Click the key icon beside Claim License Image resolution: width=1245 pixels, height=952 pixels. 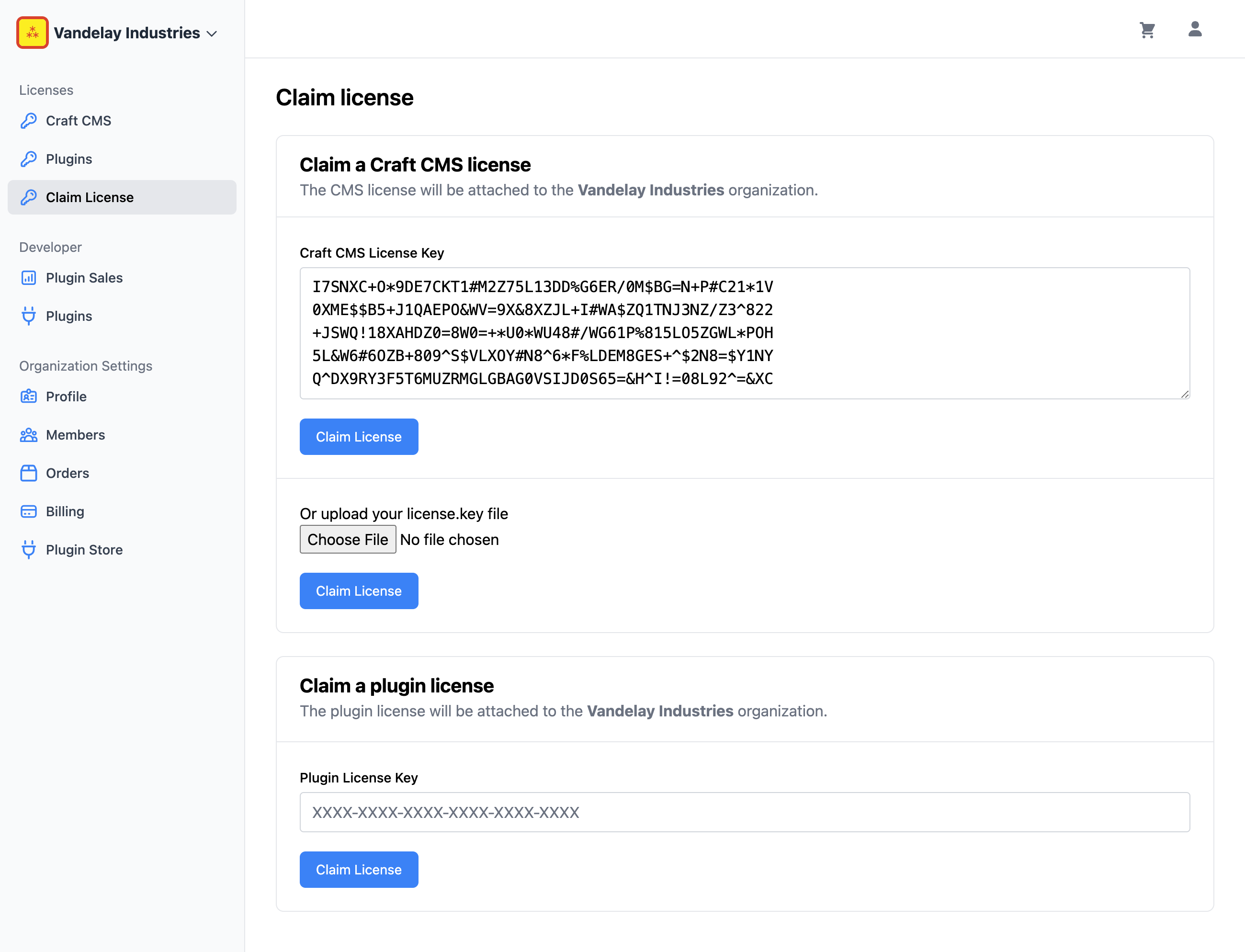(28, 197)
